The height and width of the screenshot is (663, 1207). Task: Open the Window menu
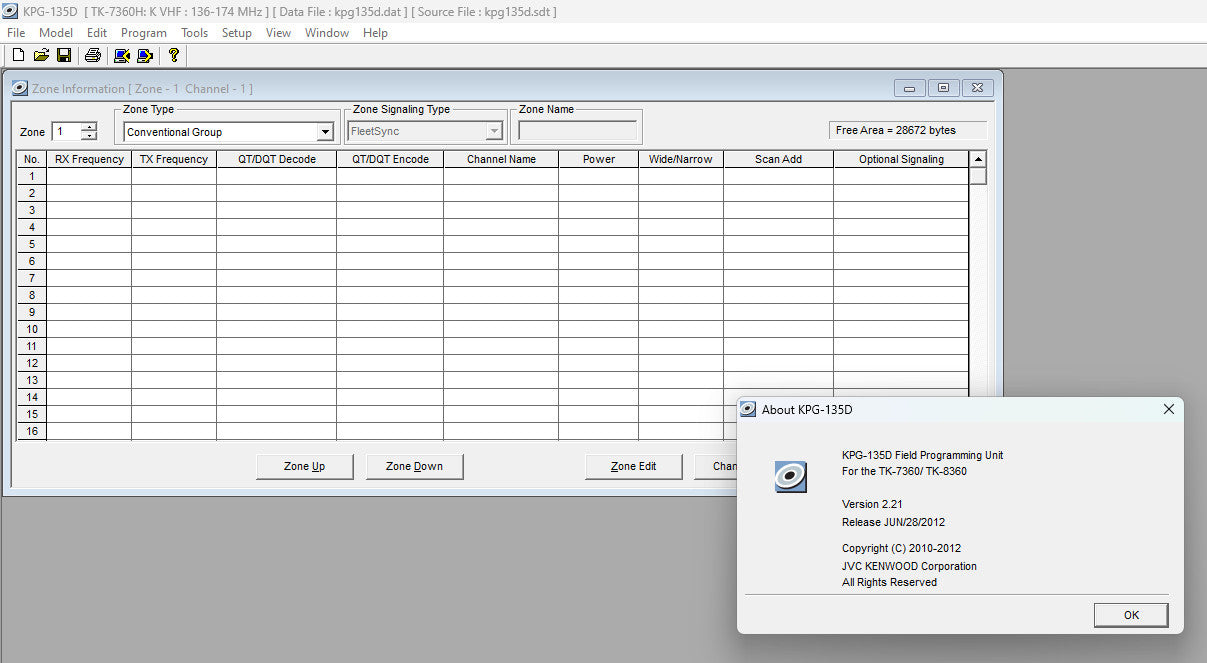(x=327, y=33)
